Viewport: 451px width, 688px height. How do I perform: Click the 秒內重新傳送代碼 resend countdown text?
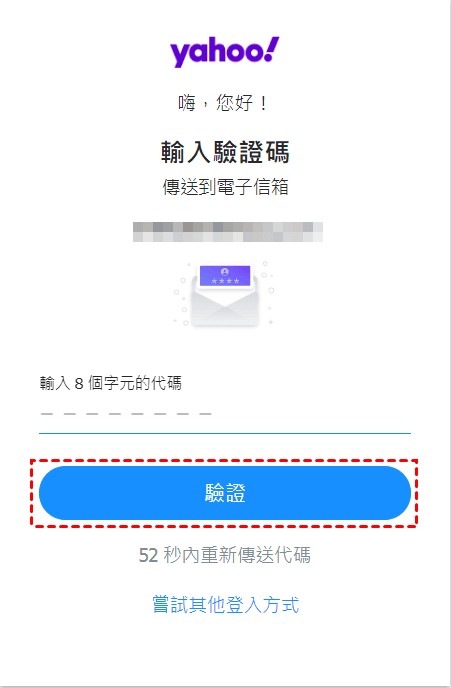[x=237, y=555]
